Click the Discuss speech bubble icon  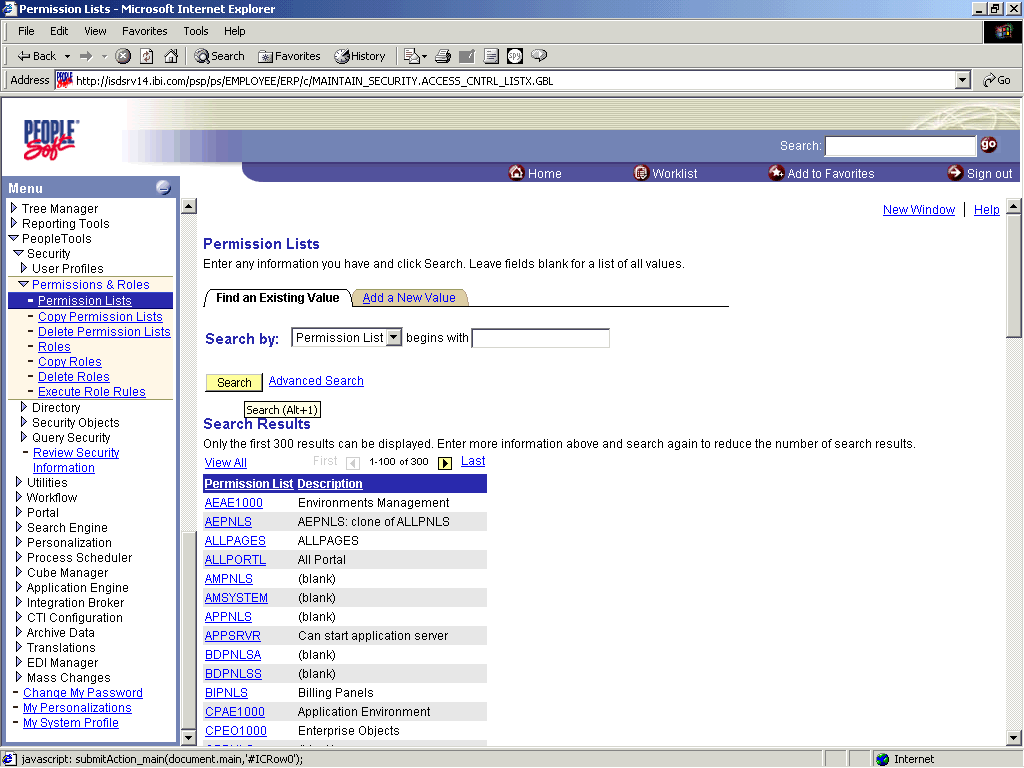(539, 56)
